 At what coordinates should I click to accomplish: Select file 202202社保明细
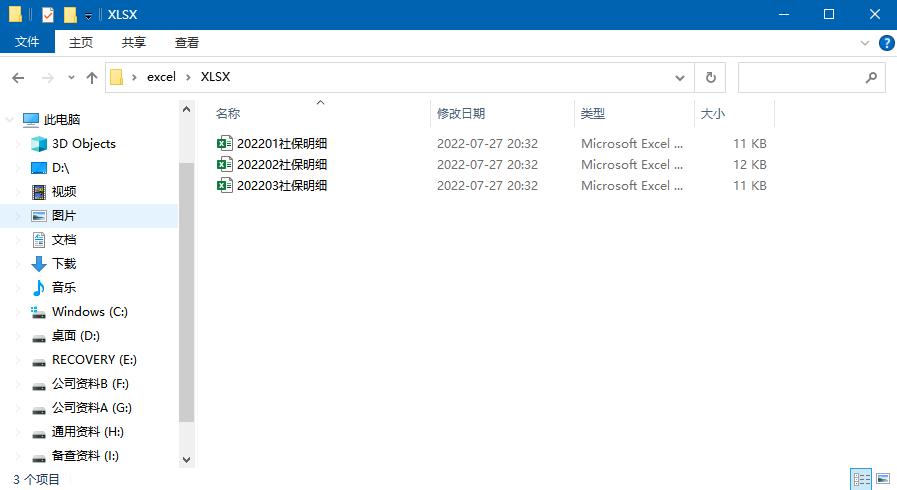tap(282, 165)
